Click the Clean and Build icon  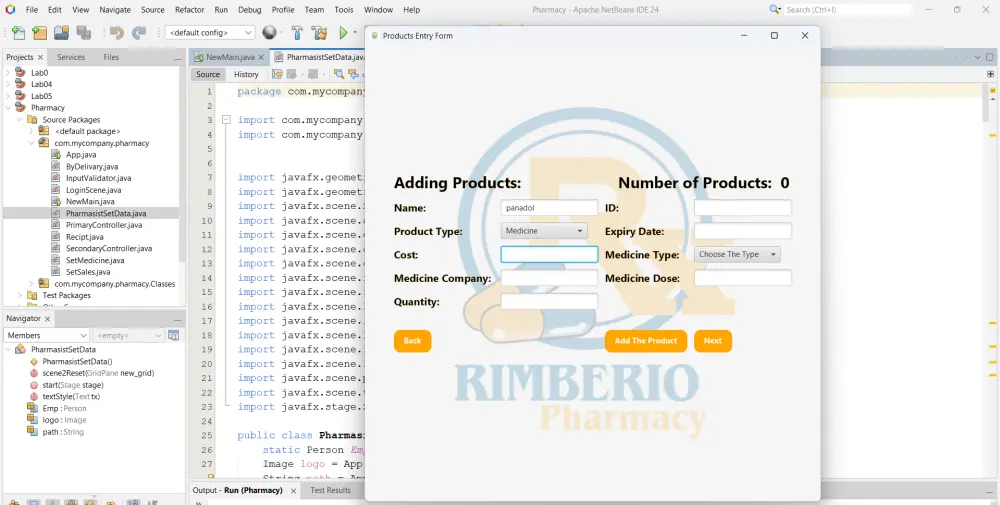pyautogui.click(x=319, y=33)
